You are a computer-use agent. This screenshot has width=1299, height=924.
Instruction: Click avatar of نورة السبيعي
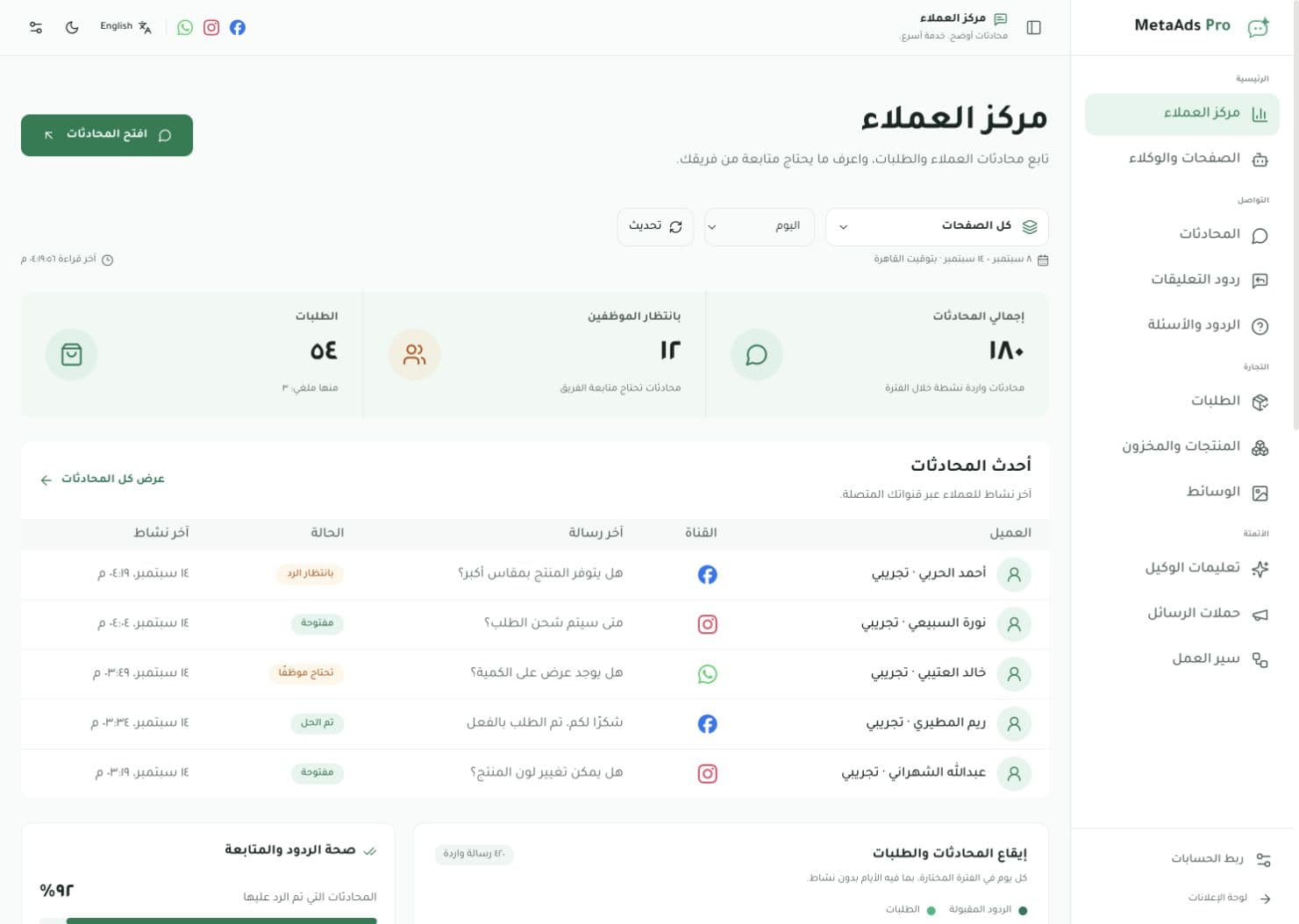pos(1014,624)
